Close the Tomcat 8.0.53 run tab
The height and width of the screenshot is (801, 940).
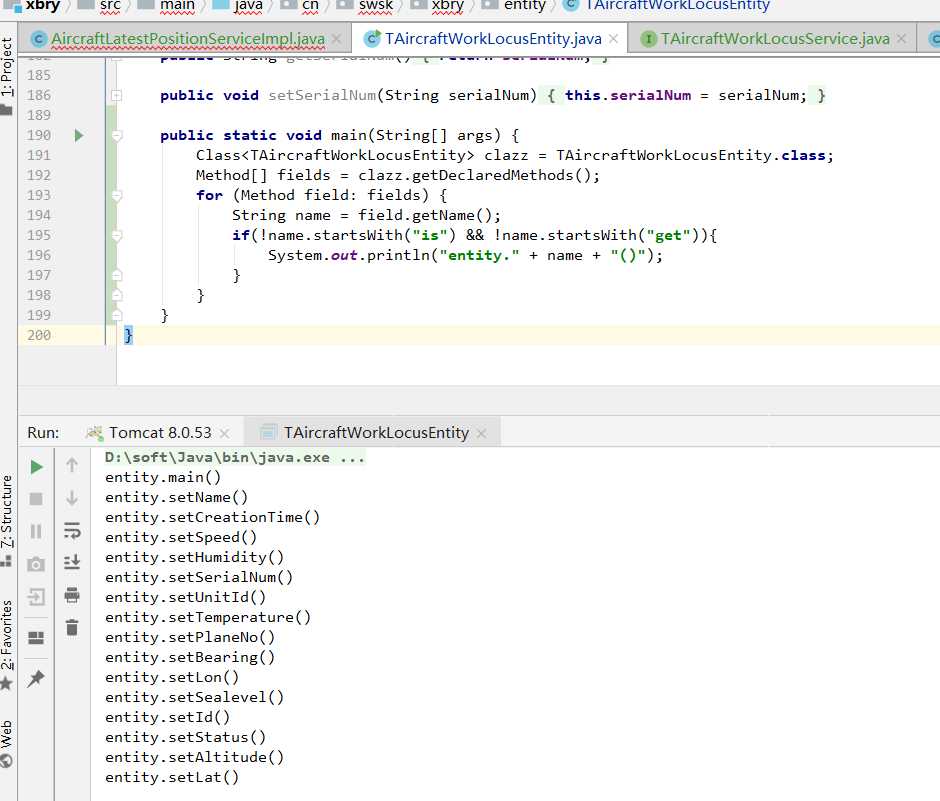(x=224, y=433)
